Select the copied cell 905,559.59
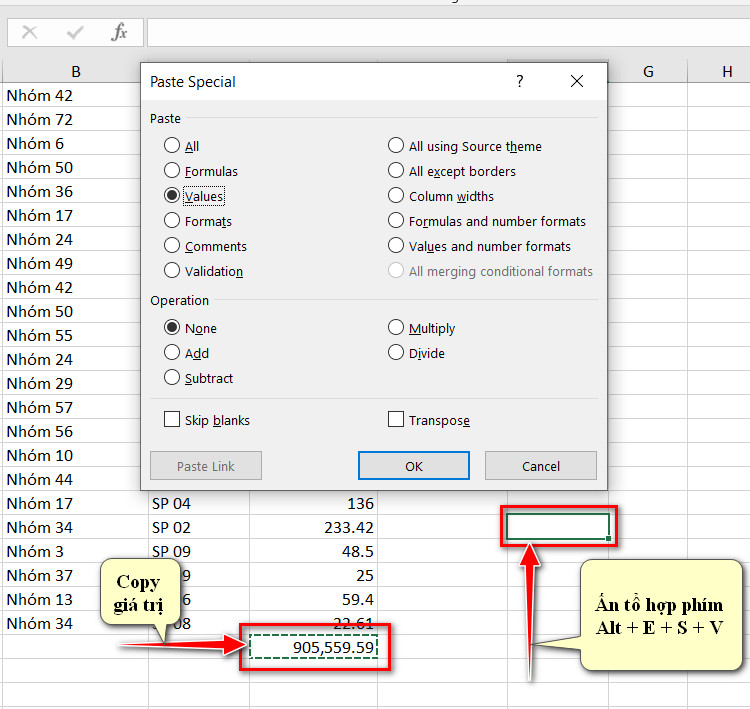Image resolution: width=750 pixels, height=709 pixels. (x=313, y=647)
